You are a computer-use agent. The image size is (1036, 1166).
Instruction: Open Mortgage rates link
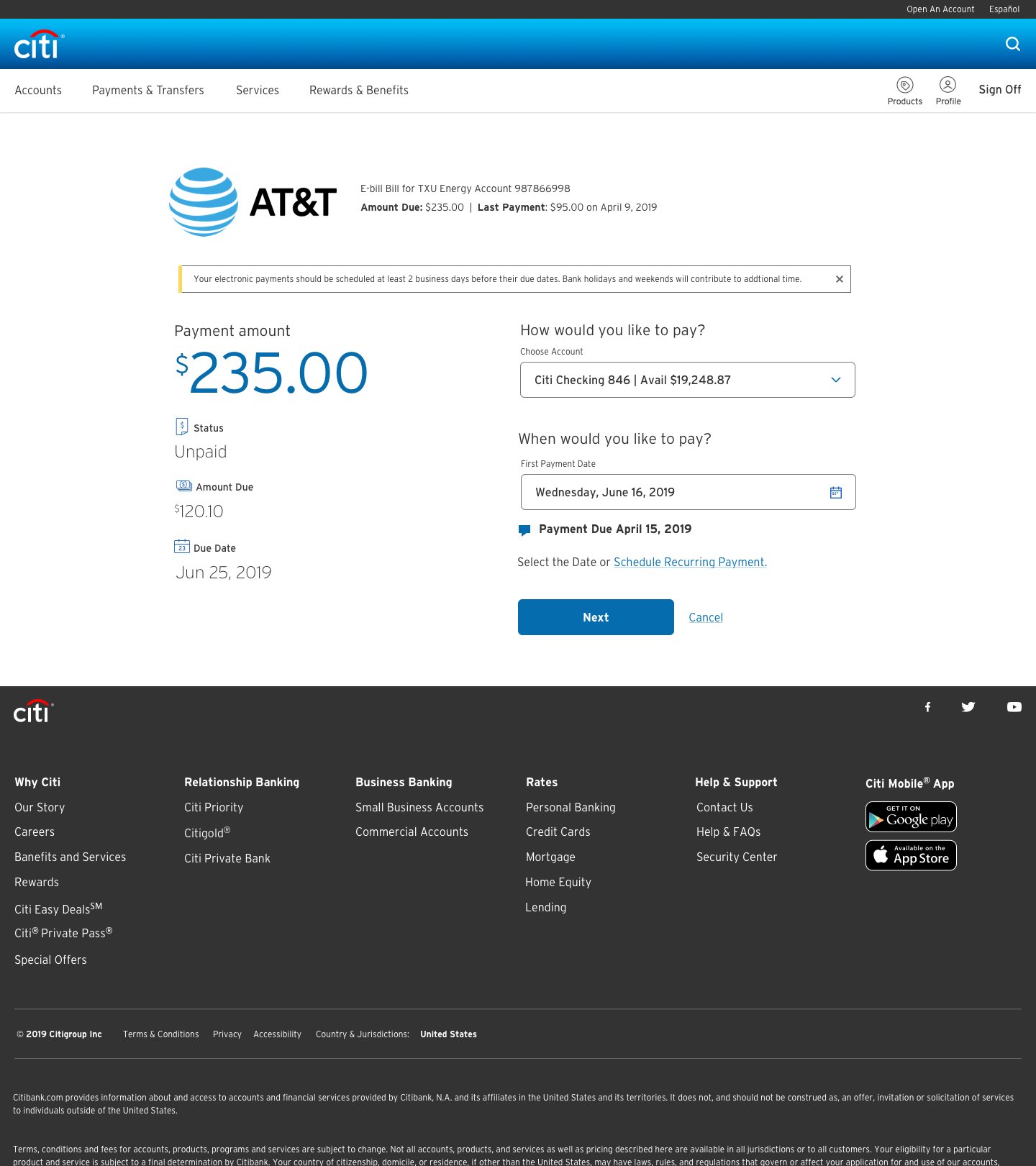coord(550,857)
